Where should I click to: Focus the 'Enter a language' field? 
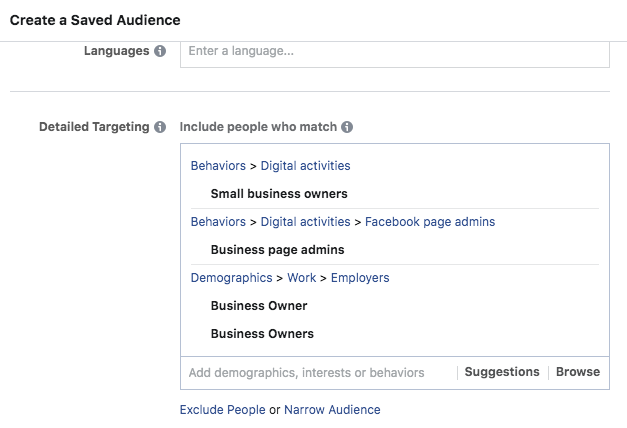coord(394,51)
